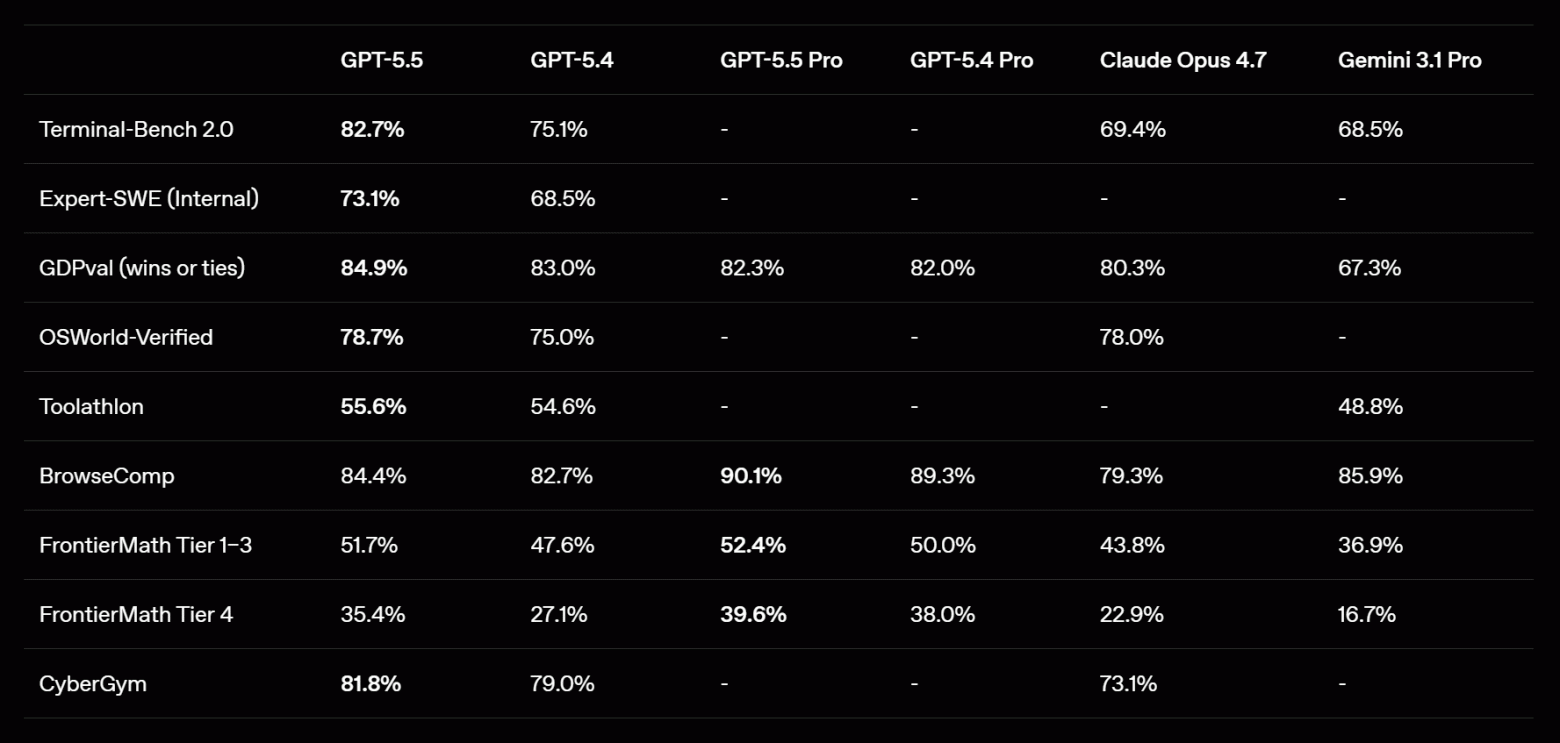The width and height of the screenshot is (1560, 743).
Task: Click the 48.8% Toolathlon value
Action: point(1370,406)
